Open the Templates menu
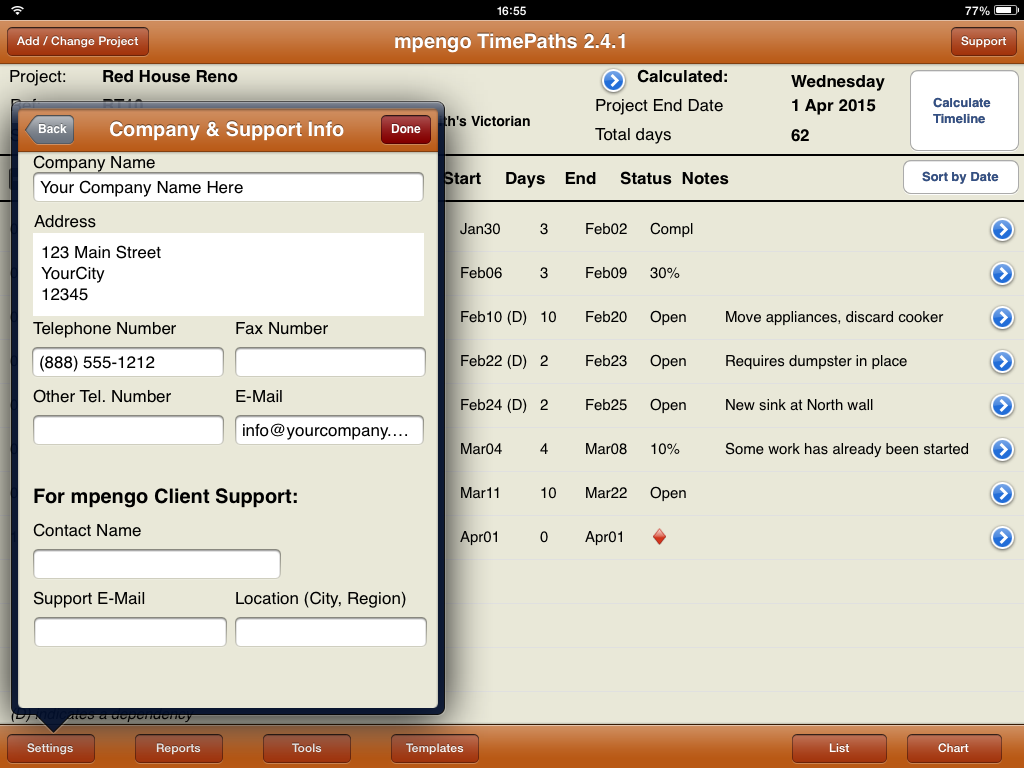This screenshot has width=1024, height=768. [x=434, y=748]
